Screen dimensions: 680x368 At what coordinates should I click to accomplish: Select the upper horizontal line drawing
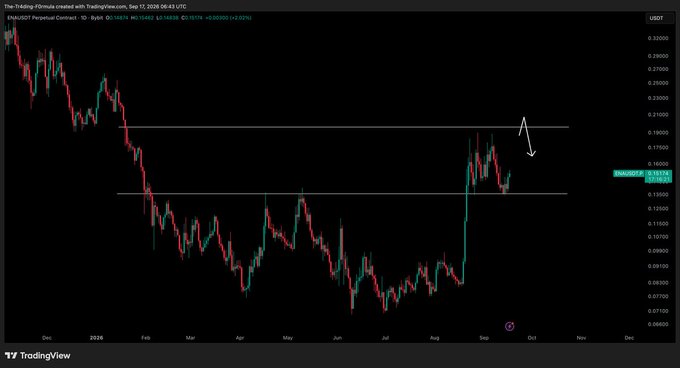tap(343, 127)
